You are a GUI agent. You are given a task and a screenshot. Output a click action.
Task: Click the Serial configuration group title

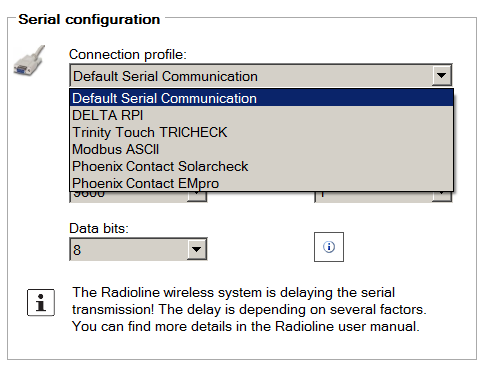(x=89, y=19)
